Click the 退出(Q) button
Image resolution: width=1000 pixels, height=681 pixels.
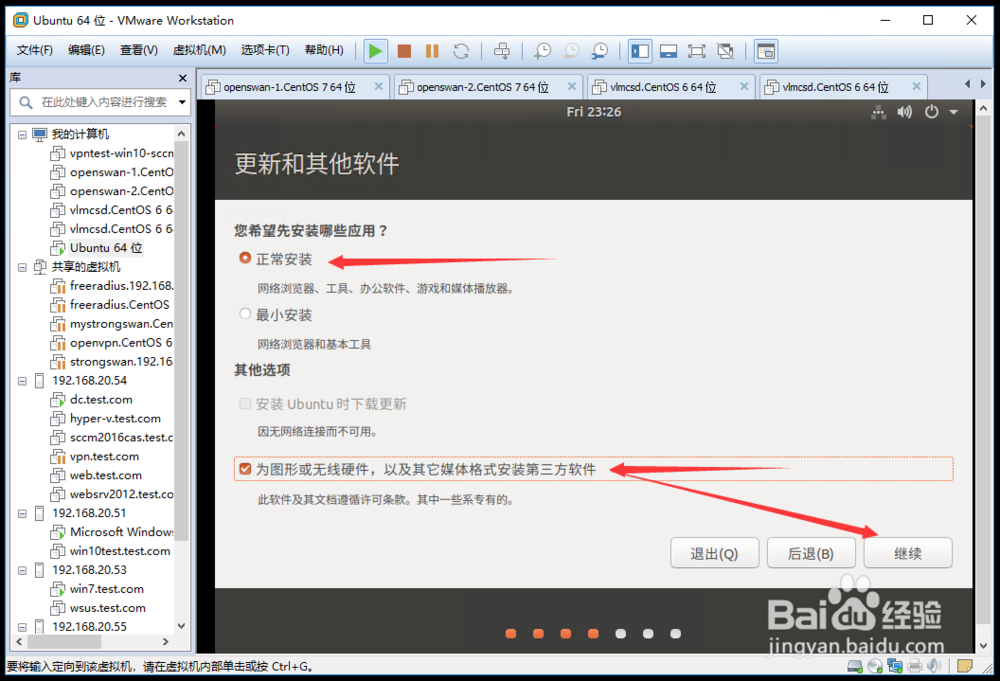click(x=714, y=553)
